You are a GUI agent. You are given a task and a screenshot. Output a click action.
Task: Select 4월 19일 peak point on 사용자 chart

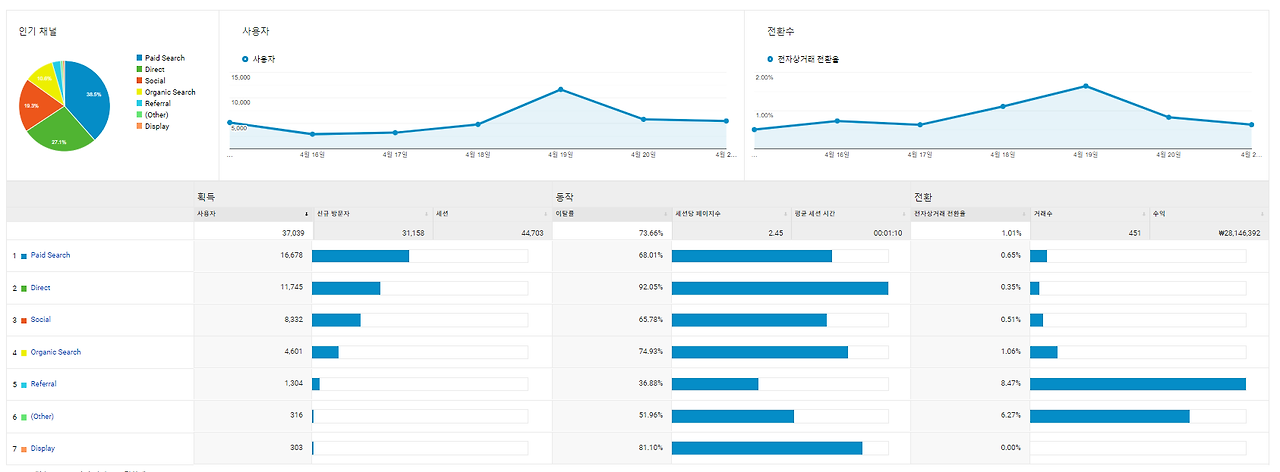(561, 89)
